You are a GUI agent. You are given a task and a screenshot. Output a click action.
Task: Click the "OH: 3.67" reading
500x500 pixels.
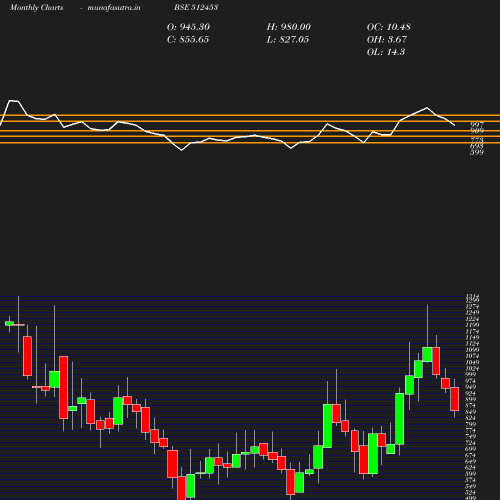(387, 40)
